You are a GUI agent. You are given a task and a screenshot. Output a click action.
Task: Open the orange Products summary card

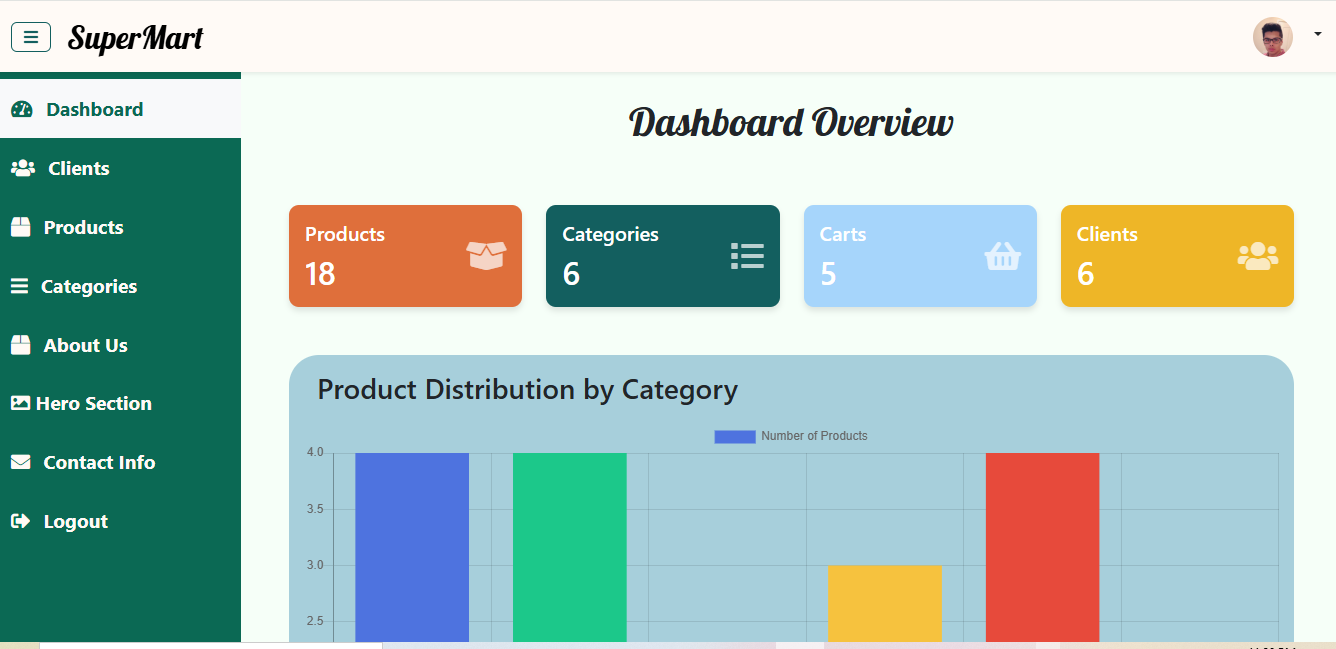click(x=405, y=256)
